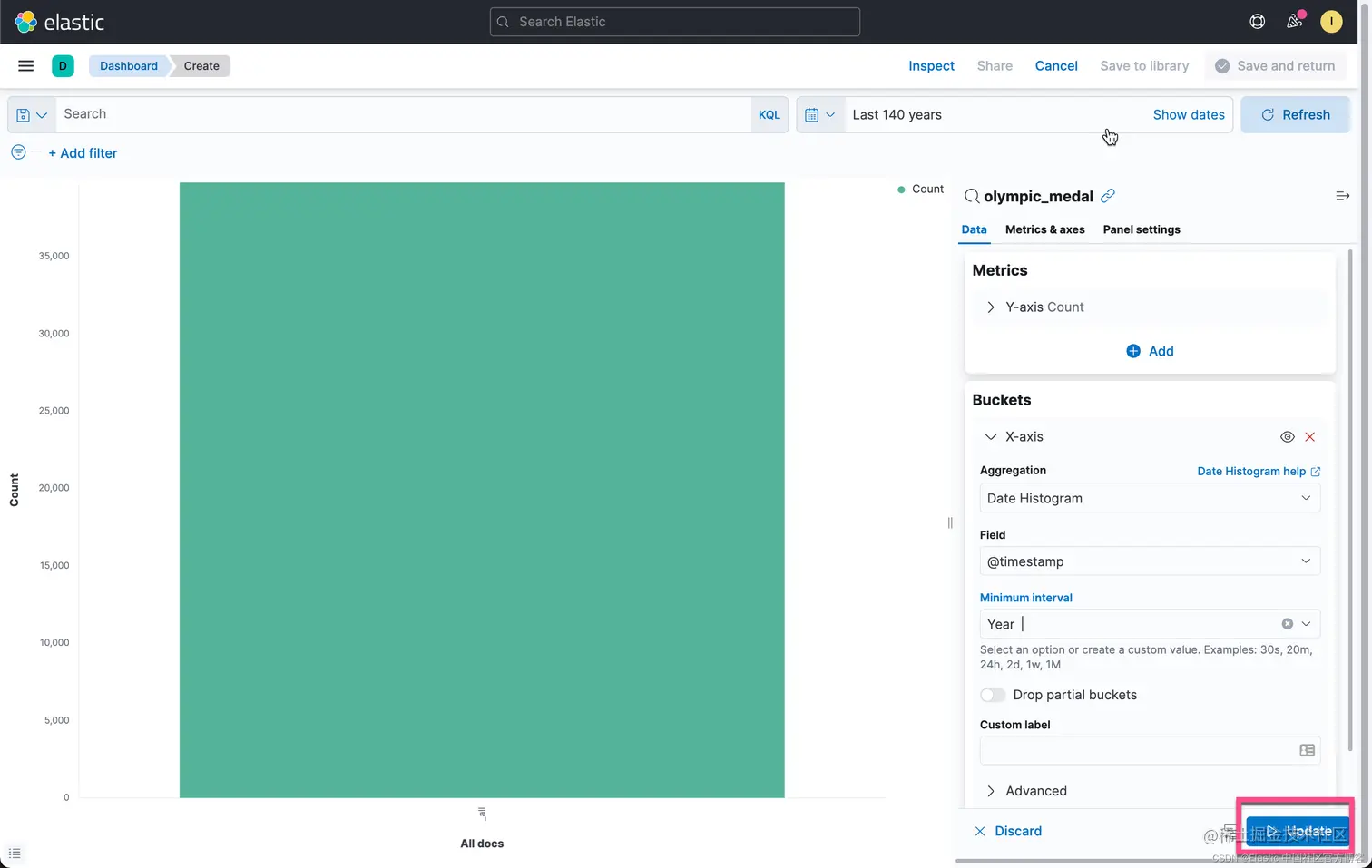Toggle the Count legend entry
This screenshot has height=868, width=1372.
[x=921, y=189]
